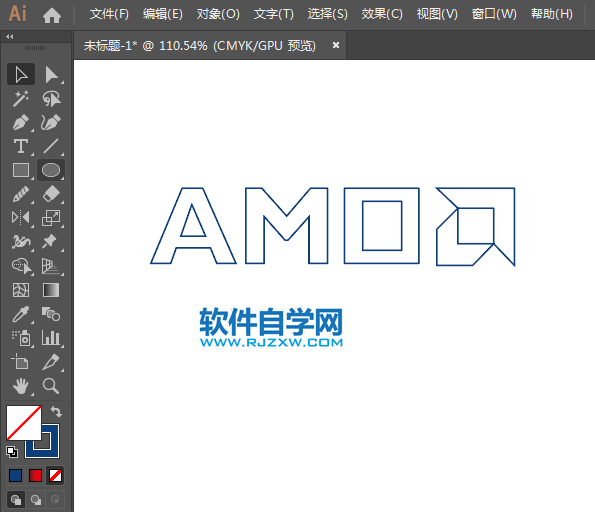Swap fill and stroke colors
The height and width of the screenshot is (512, 595).
click(56, 411)
